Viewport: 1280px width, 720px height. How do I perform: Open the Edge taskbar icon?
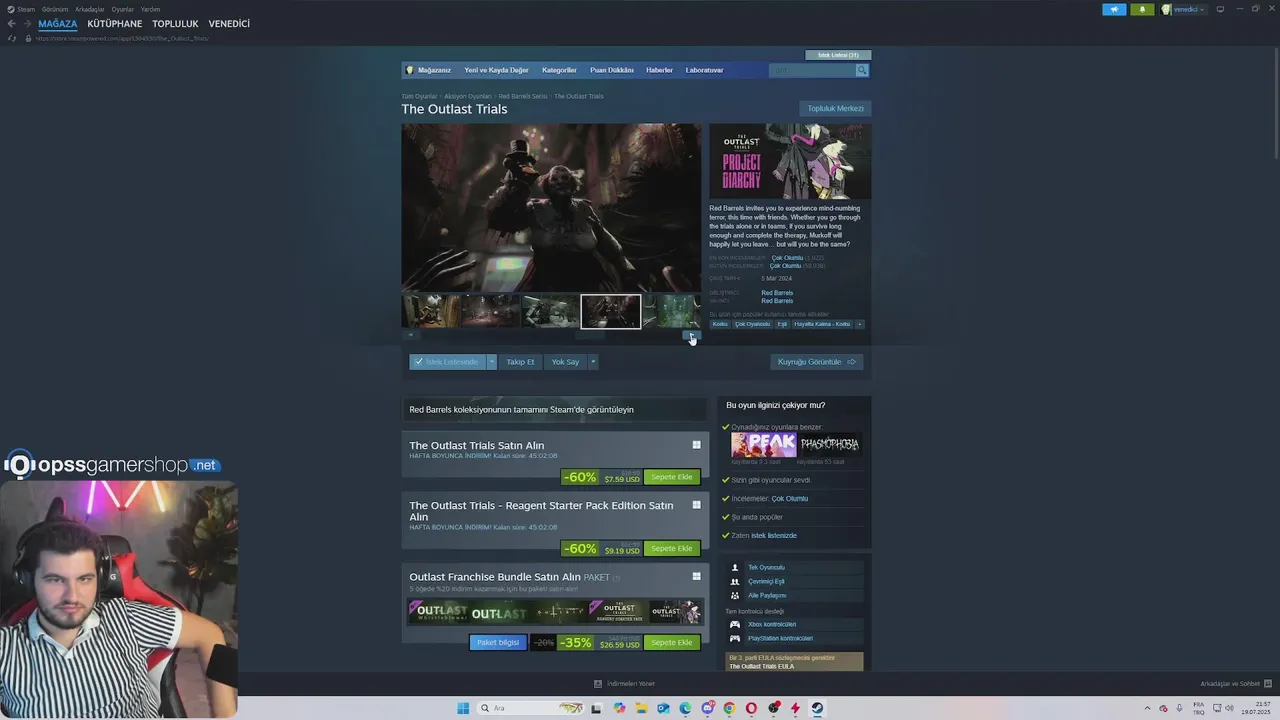point(685,708)
